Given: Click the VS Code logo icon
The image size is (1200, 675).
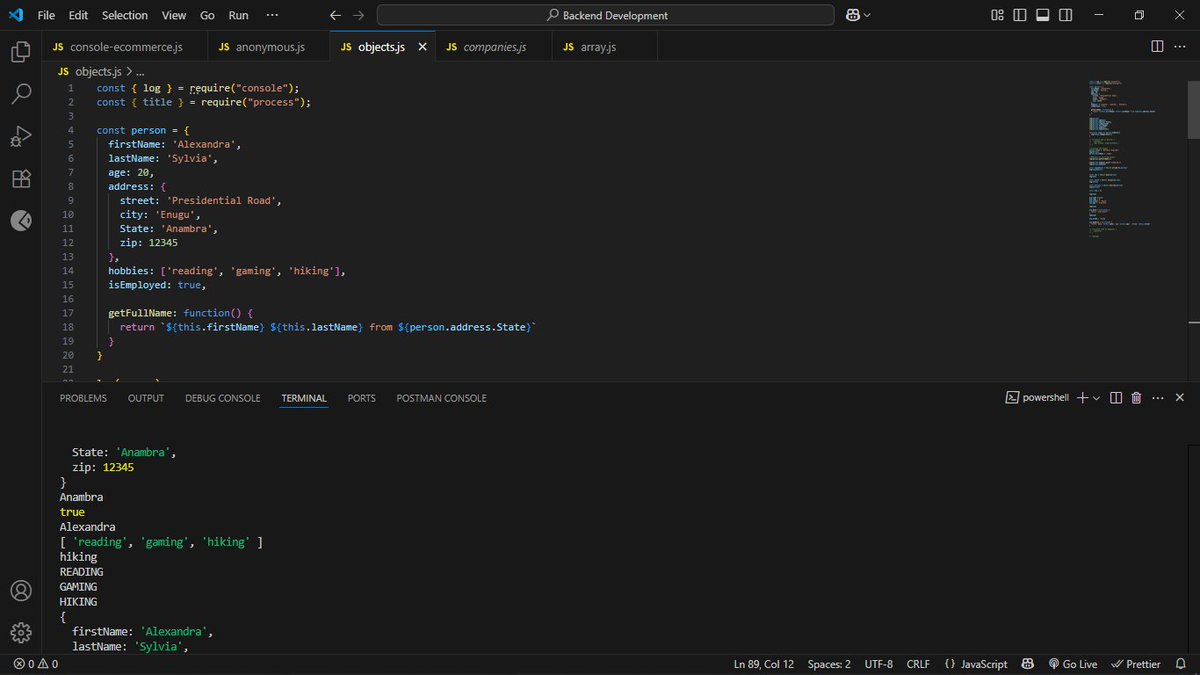Looking at the screenshot, I should point(15,15).
